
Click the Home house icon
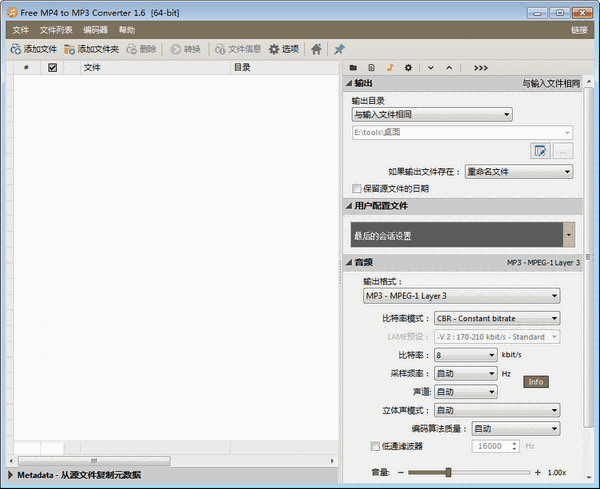(316, 49)
